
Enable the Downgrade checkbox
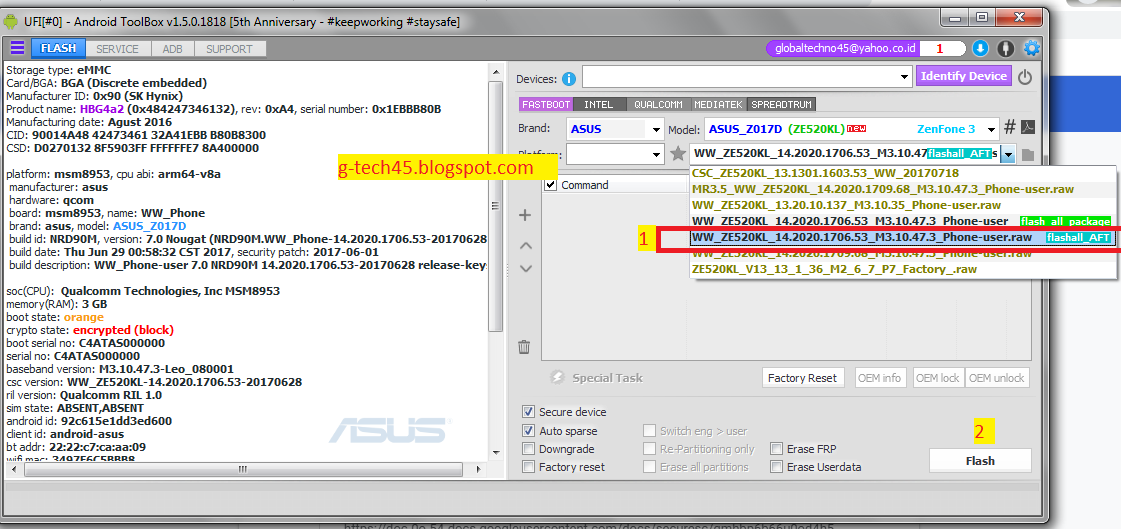pyautogui.click(x=528, y=449)
